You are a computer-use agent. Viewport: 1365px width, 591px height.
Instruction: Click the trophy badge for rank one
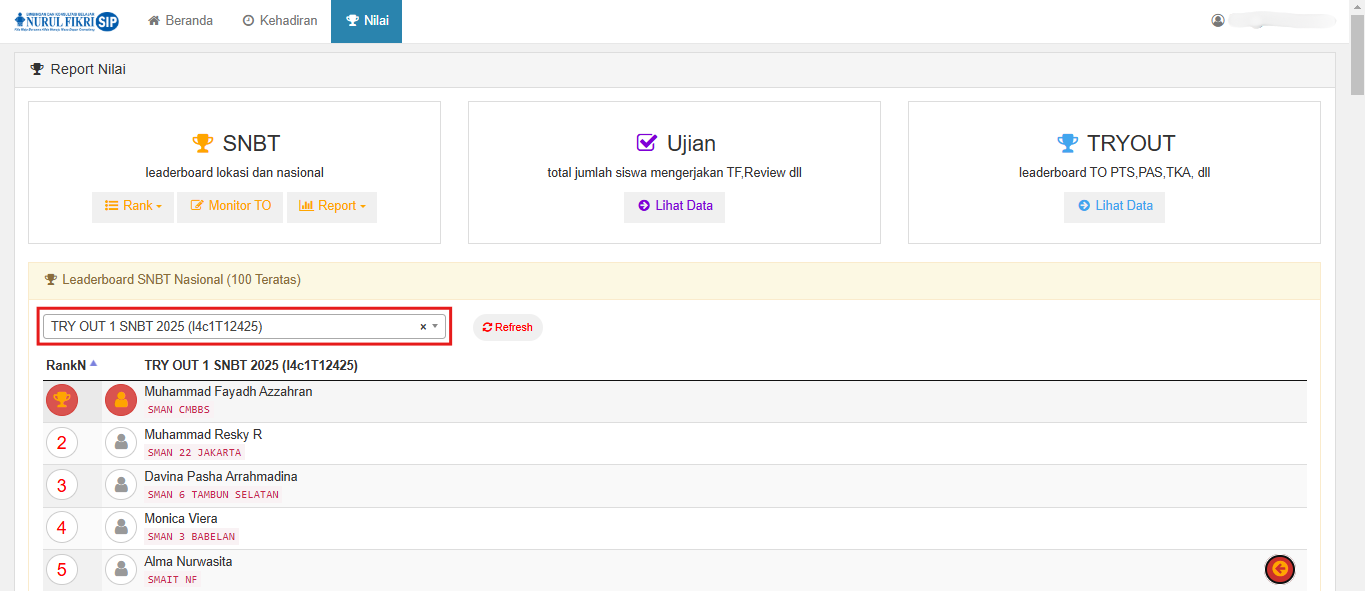[x=62, y=400]
